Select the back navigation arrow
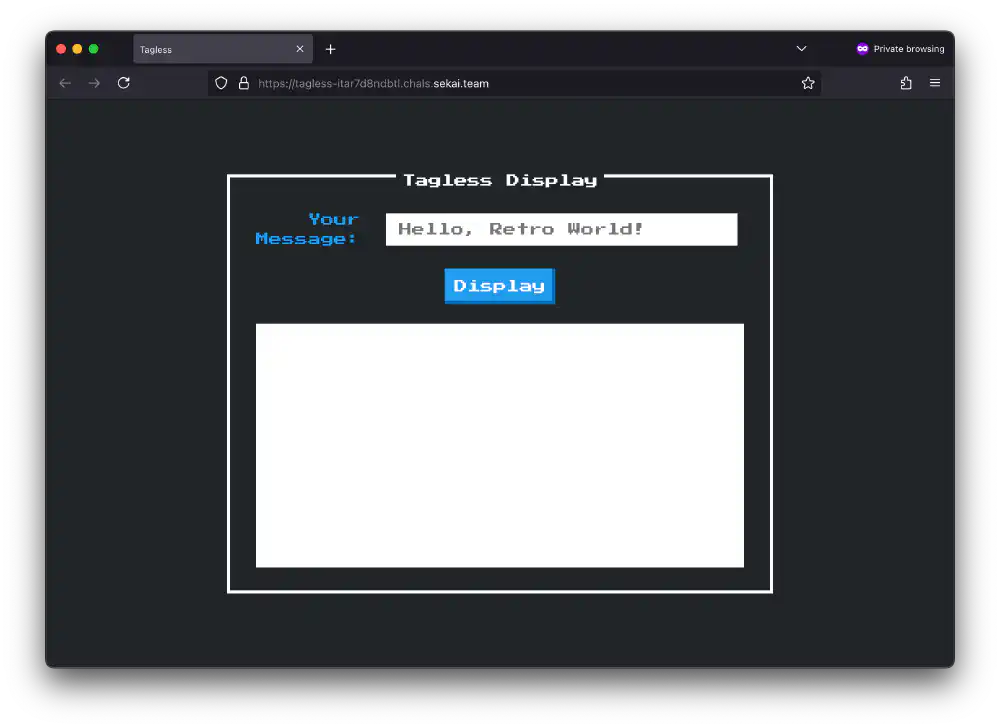This screenshot has width=1000, height=728. click(64, 83)
